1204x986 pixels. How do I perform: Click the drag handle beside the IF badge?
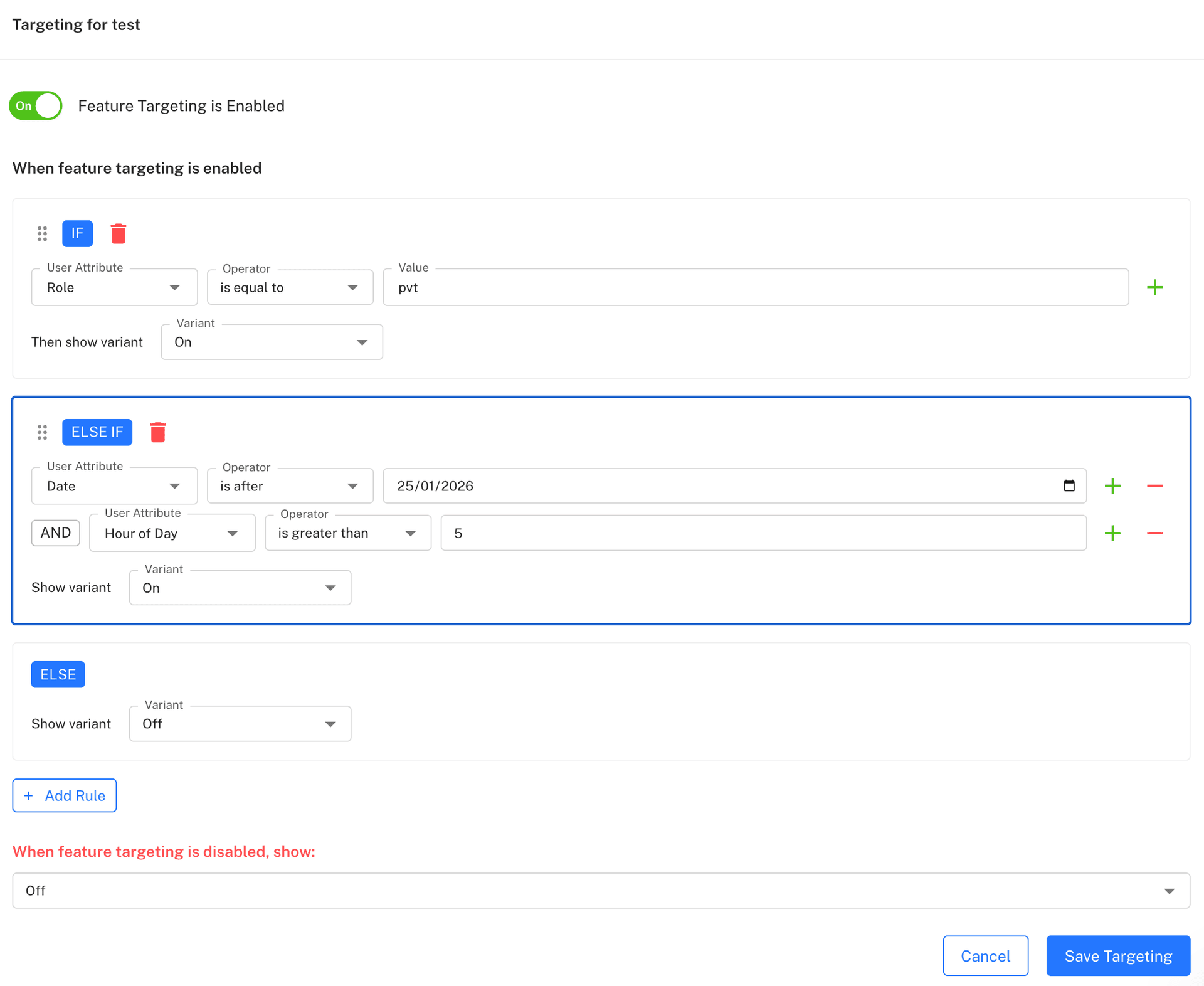[42, 233]
